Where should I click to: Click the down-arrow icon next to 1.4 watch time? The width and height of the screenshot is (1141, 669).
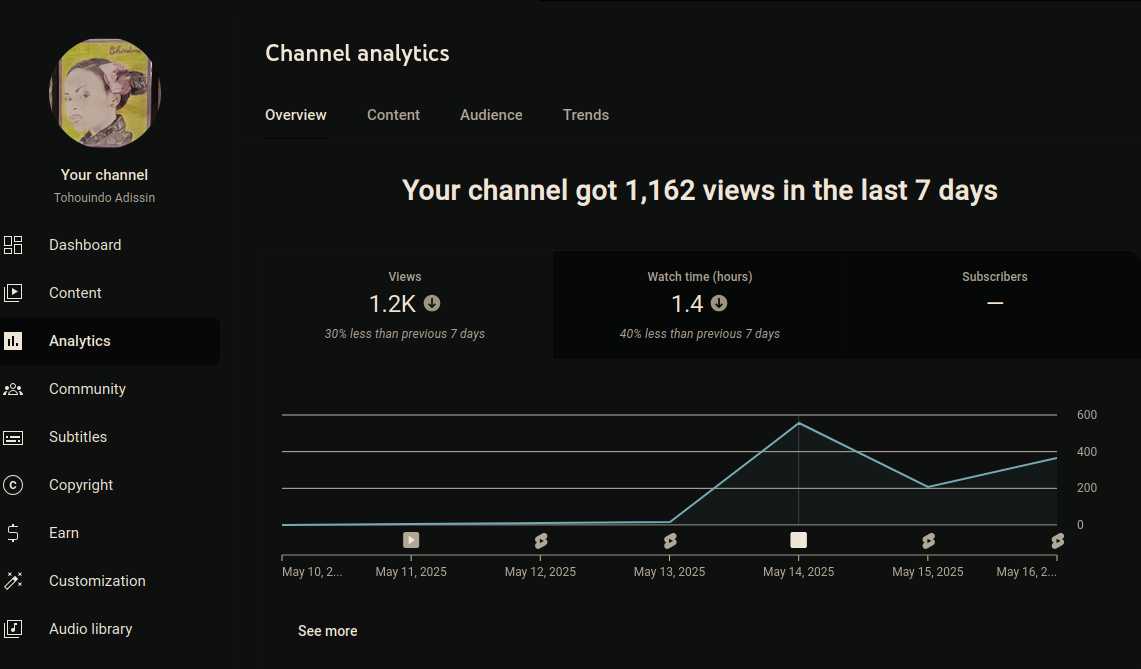click(x=719, y=303)
